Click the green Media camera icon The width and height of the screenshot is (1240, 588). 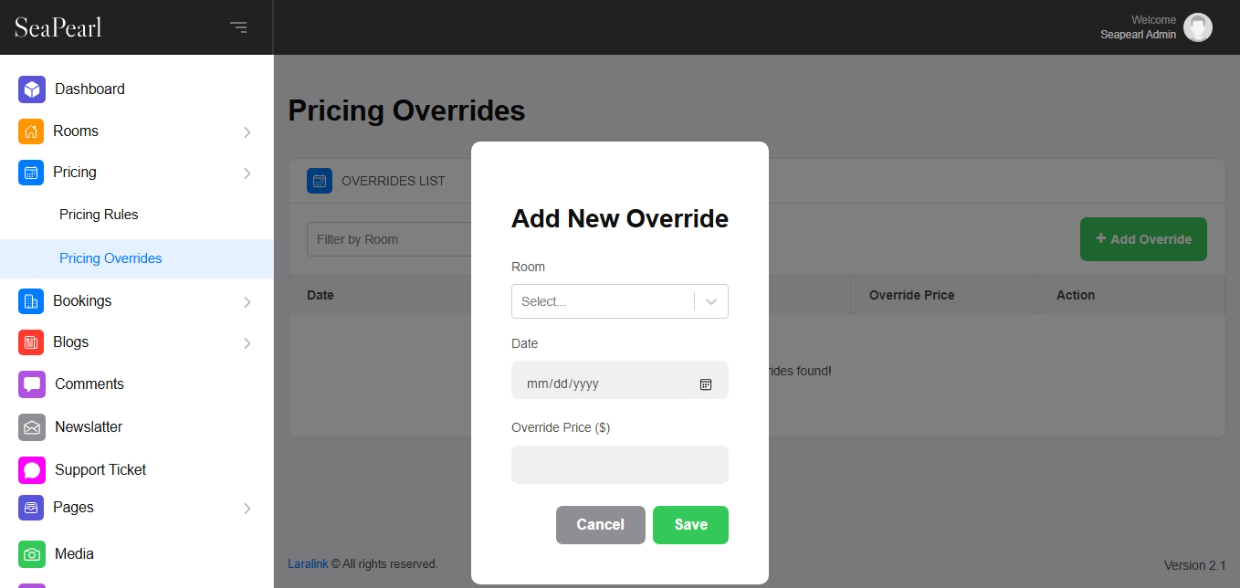point(32,554)
